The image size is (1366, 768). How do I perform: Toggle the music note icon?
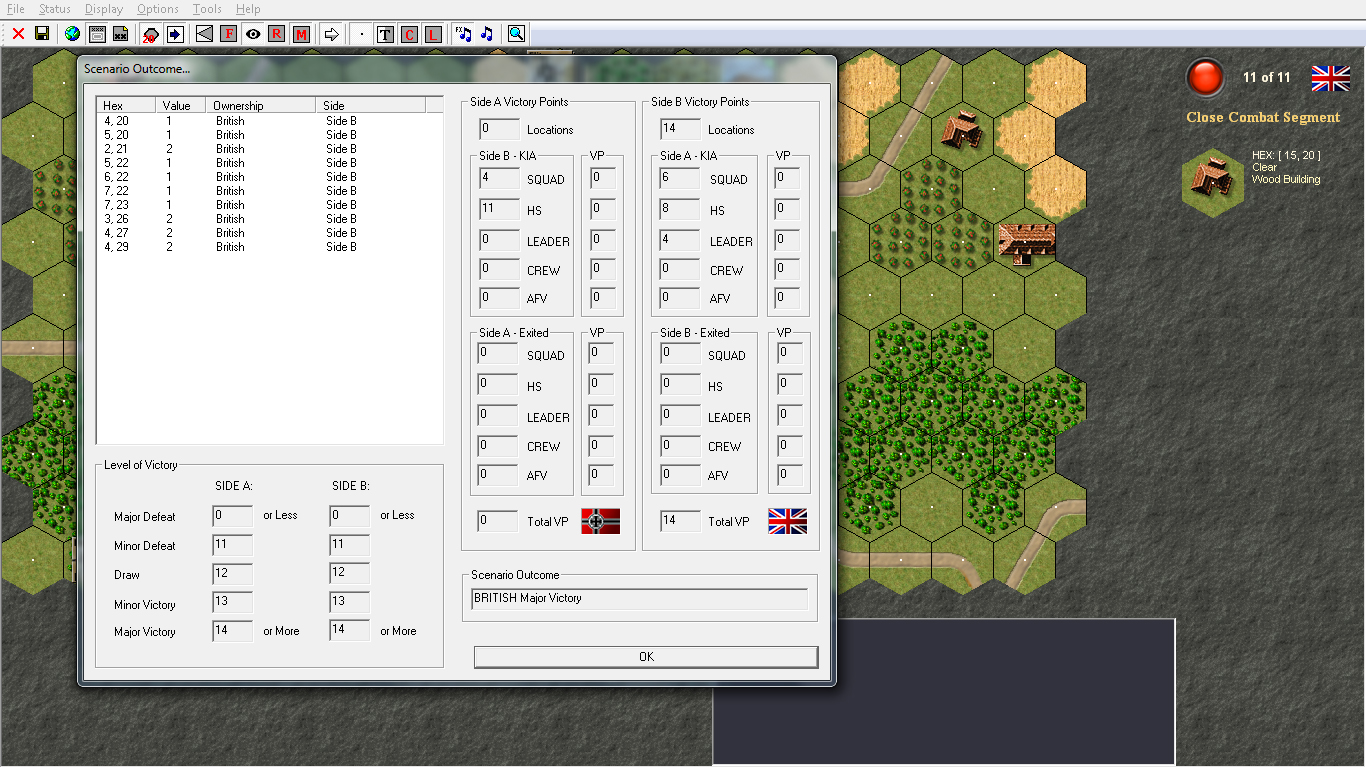(487, 34)
